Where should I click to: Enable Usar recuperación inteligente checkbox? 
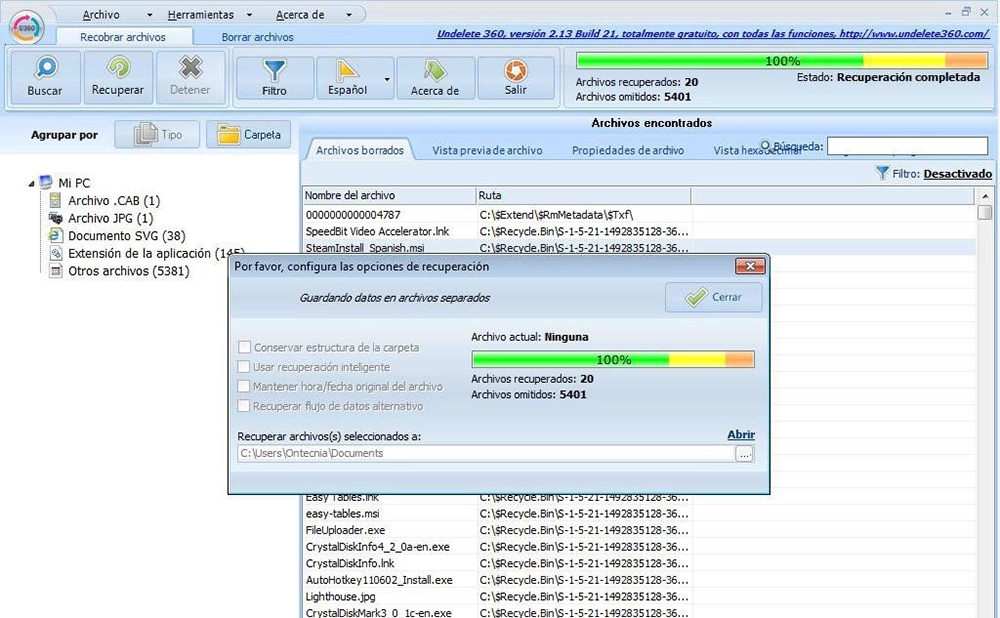coord(245,367)
